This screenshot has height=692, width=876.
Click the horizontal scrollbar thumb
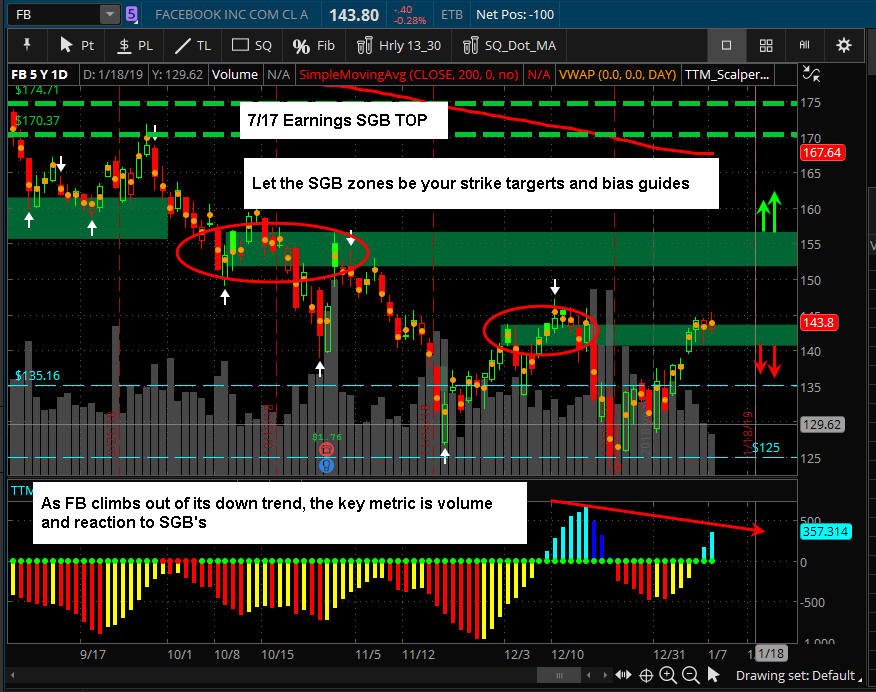click(559, 675)
